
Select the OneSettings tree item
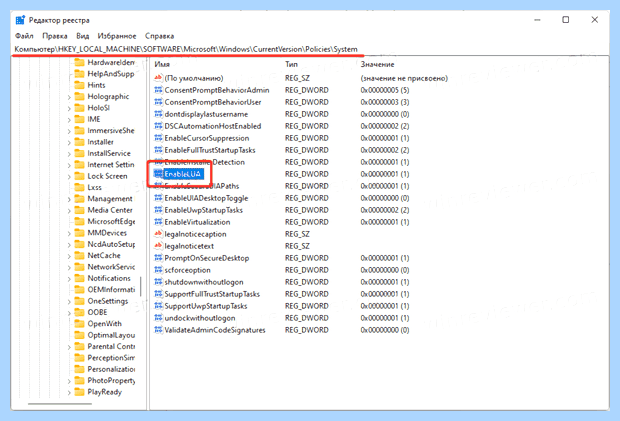tap(108, 301)
